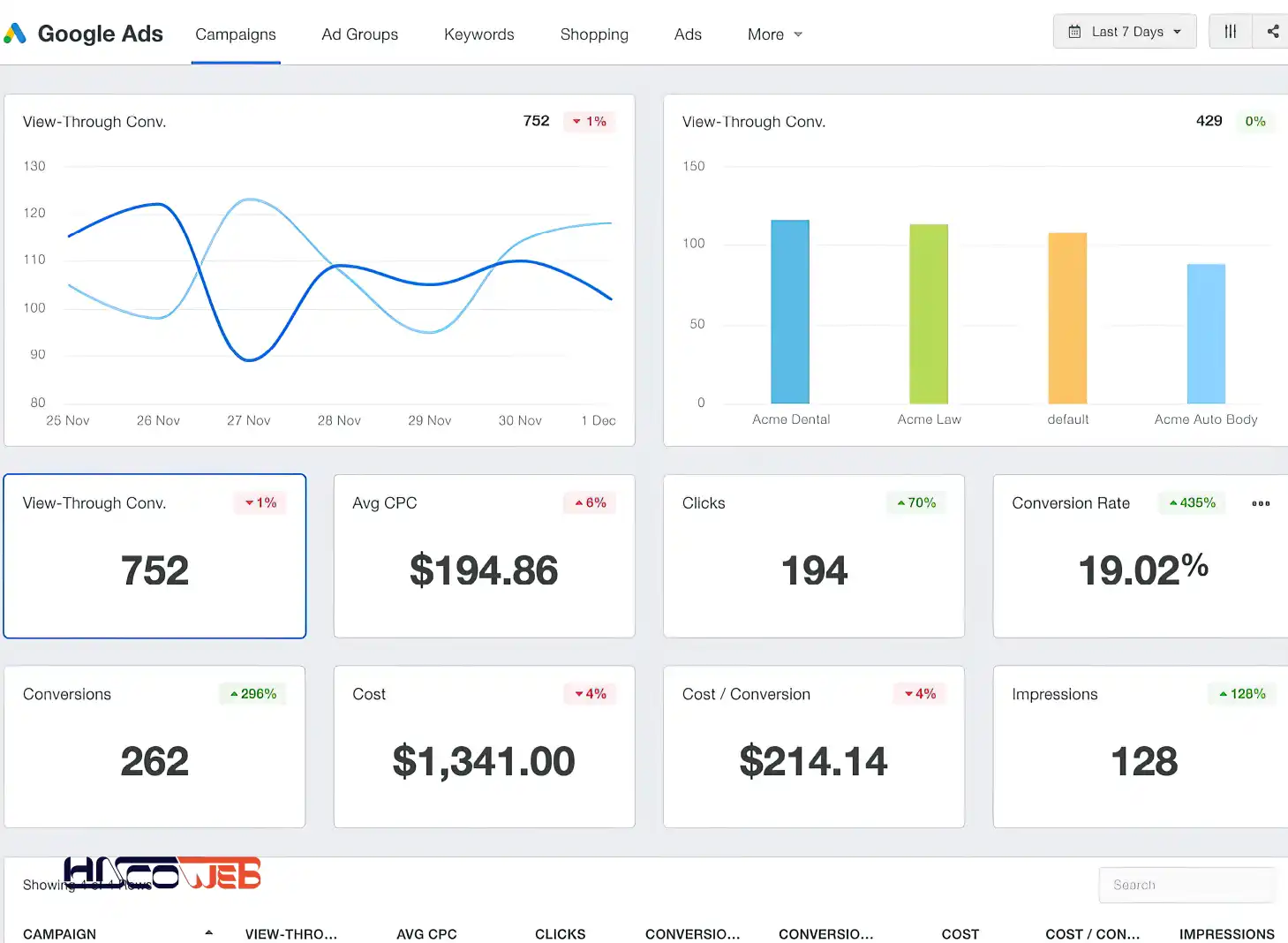Open the Conversion Rate card options menu
1288x943 pixels.
[1261, 503]
